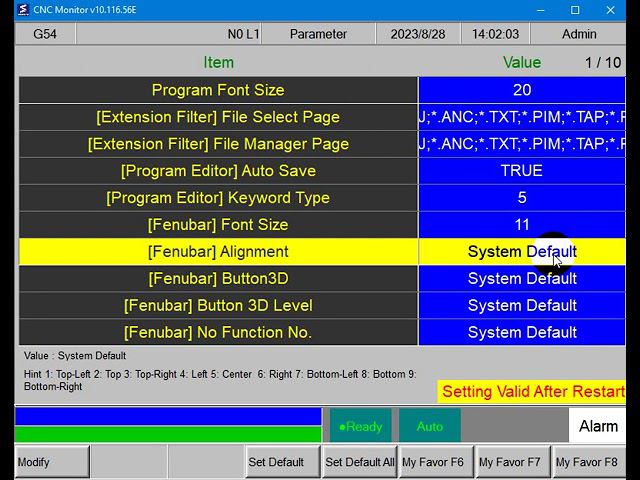The height and width of the screenshot is (480, 640).
Task: Click the Set Default All button
Action: pos(360,462)
